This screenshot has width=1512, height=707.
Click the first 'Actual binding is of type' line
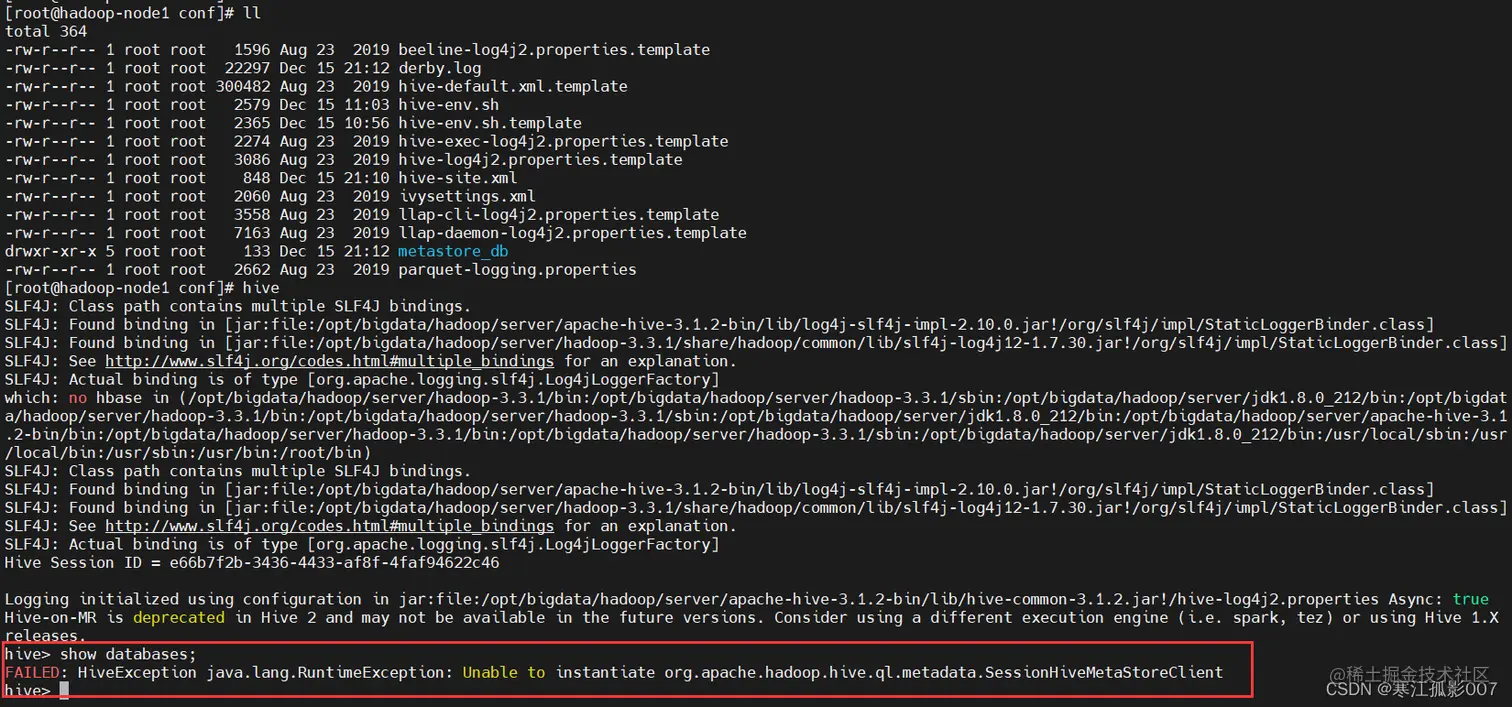[362, 379]
